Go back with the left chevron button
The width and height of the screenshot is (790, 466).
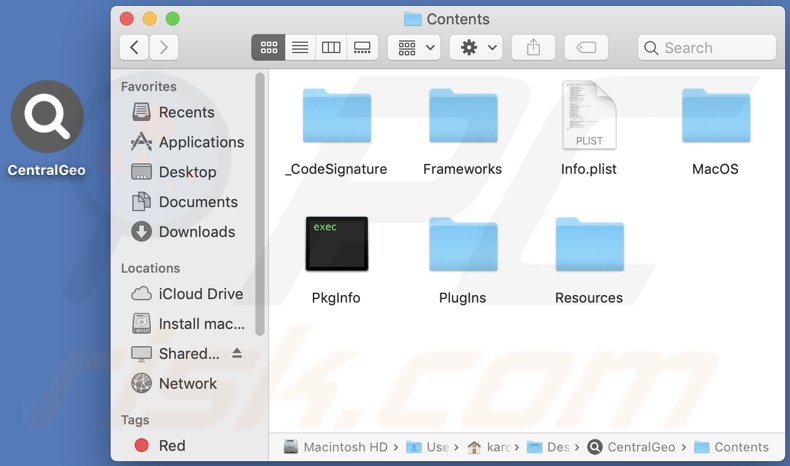134,48
